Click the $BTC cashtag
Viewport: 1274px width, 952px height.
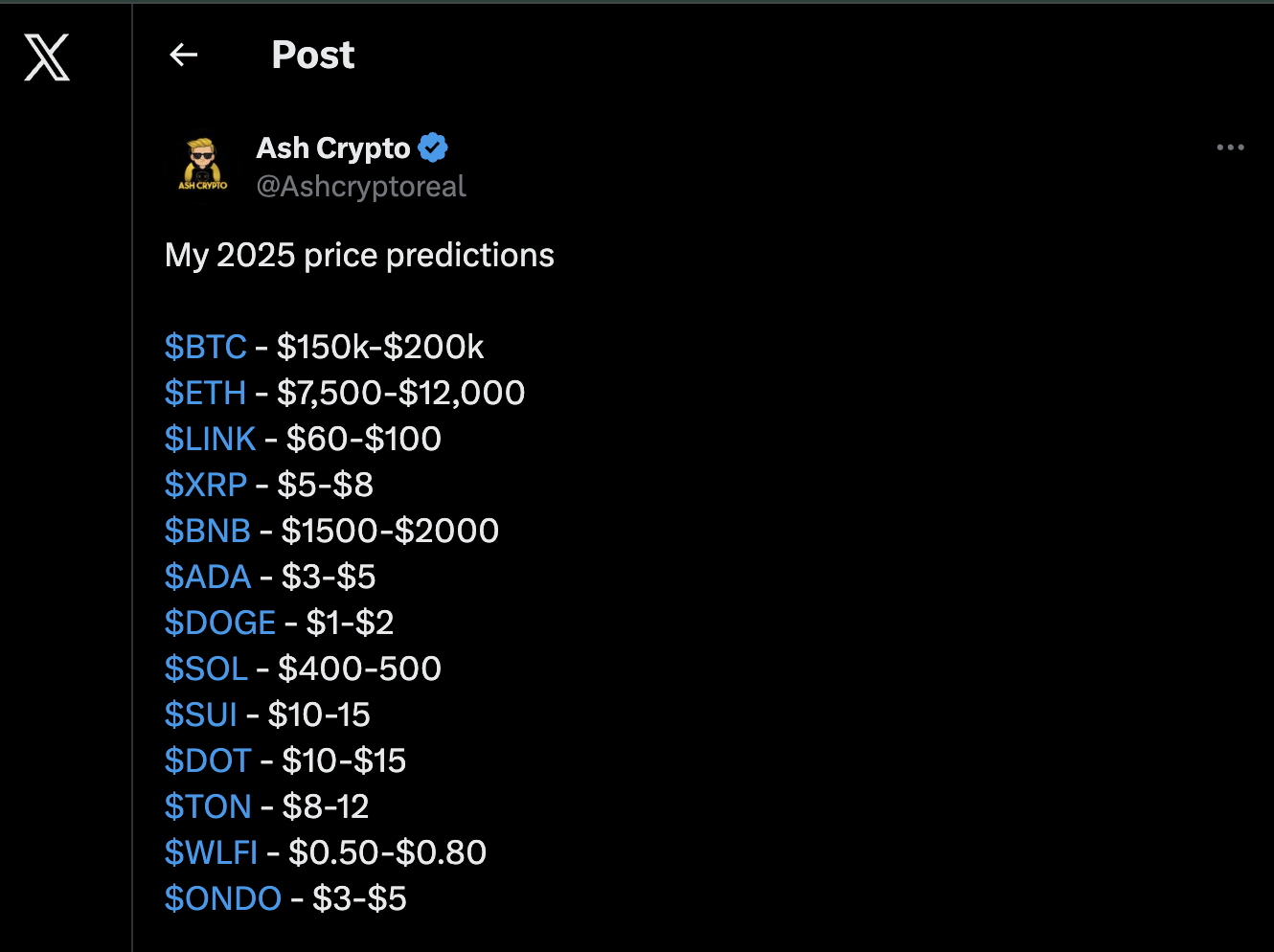206,347
